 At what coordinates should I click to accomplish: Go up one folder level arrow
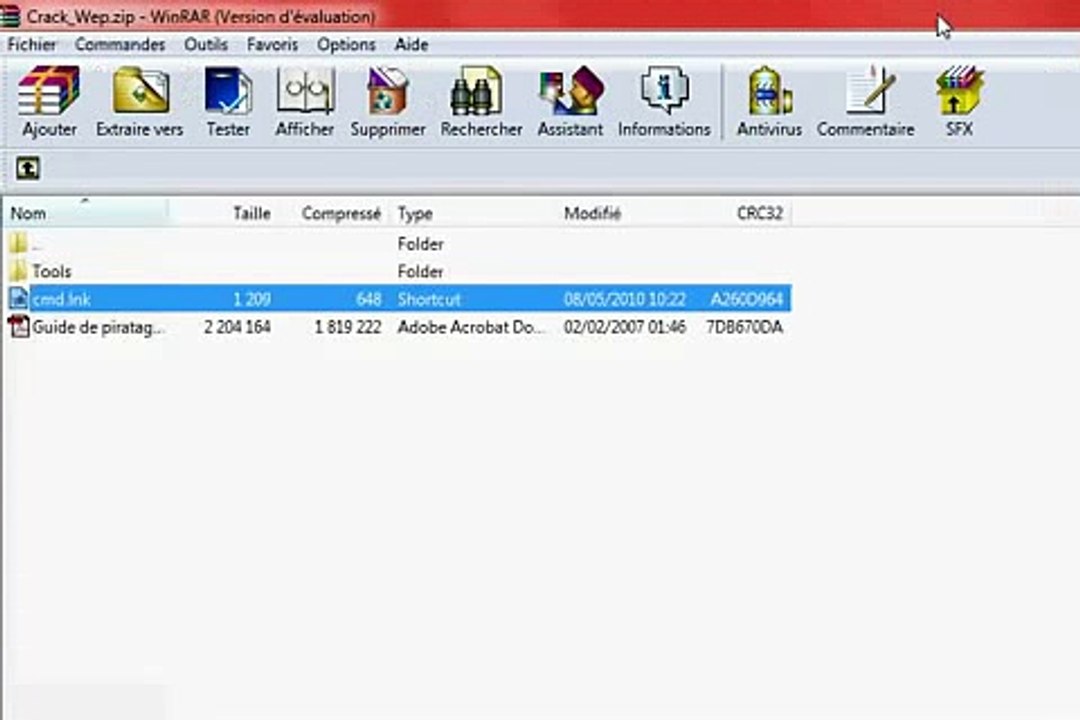28,168
